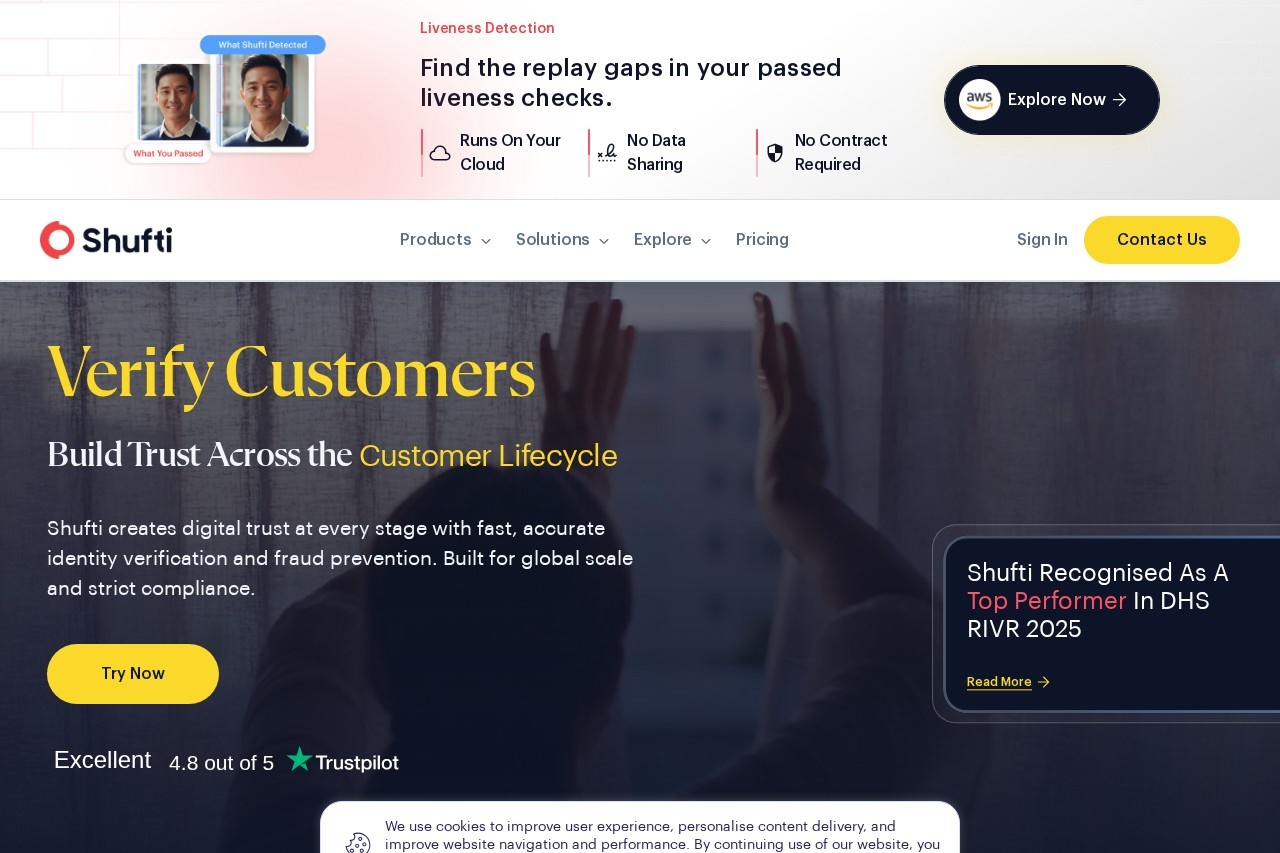The height and width of the screenshot is (853, 1280).
Task: Expand the Products dropdown menu
Action: 445,240
